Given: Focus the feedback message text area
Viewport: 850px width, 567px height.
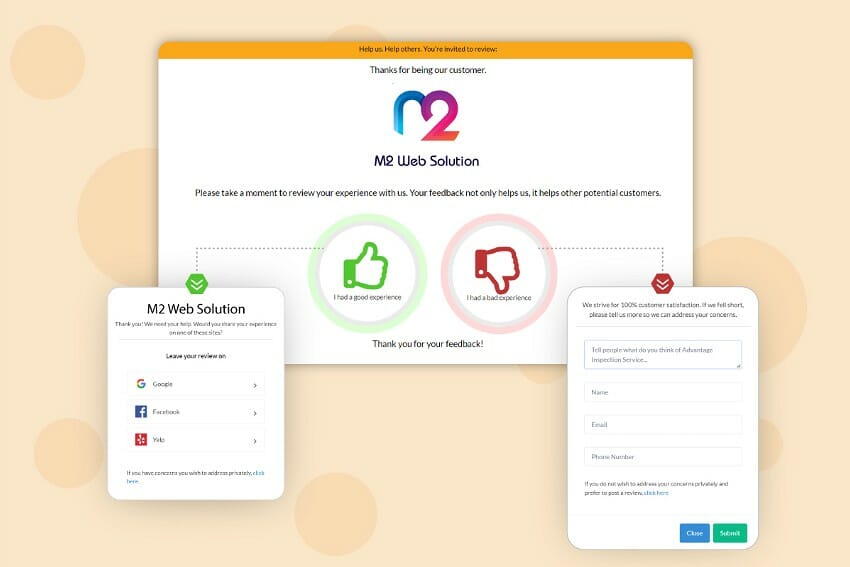Looking at the screenshot, I should (x=662, y=355).
